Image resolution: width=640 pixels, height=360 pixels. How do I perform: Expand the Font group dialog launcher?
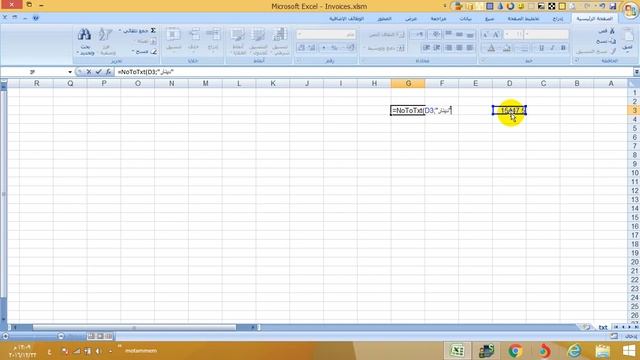tap(483, 60)
